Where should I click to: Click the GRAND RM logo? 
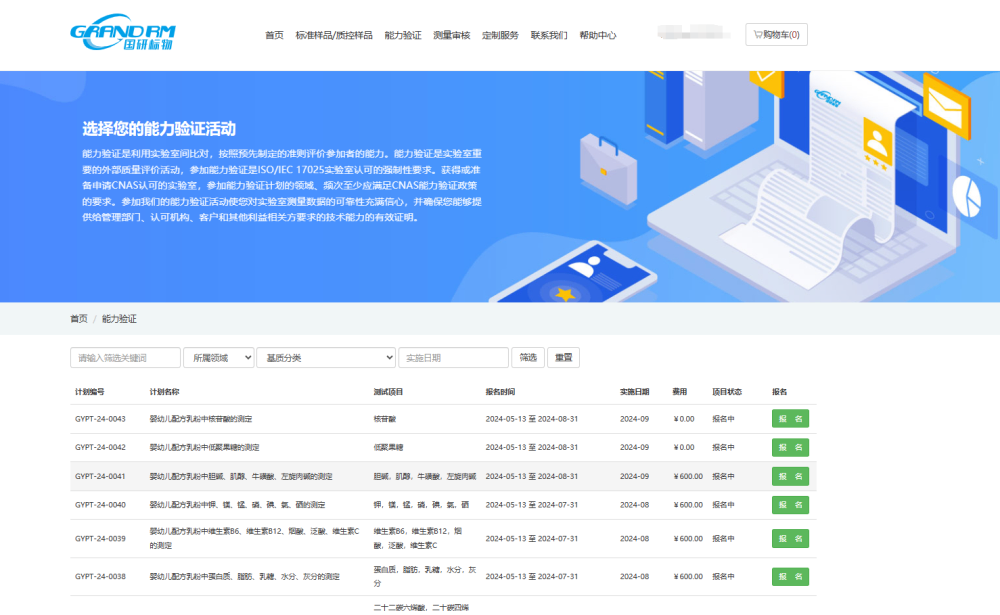point(122,35)
